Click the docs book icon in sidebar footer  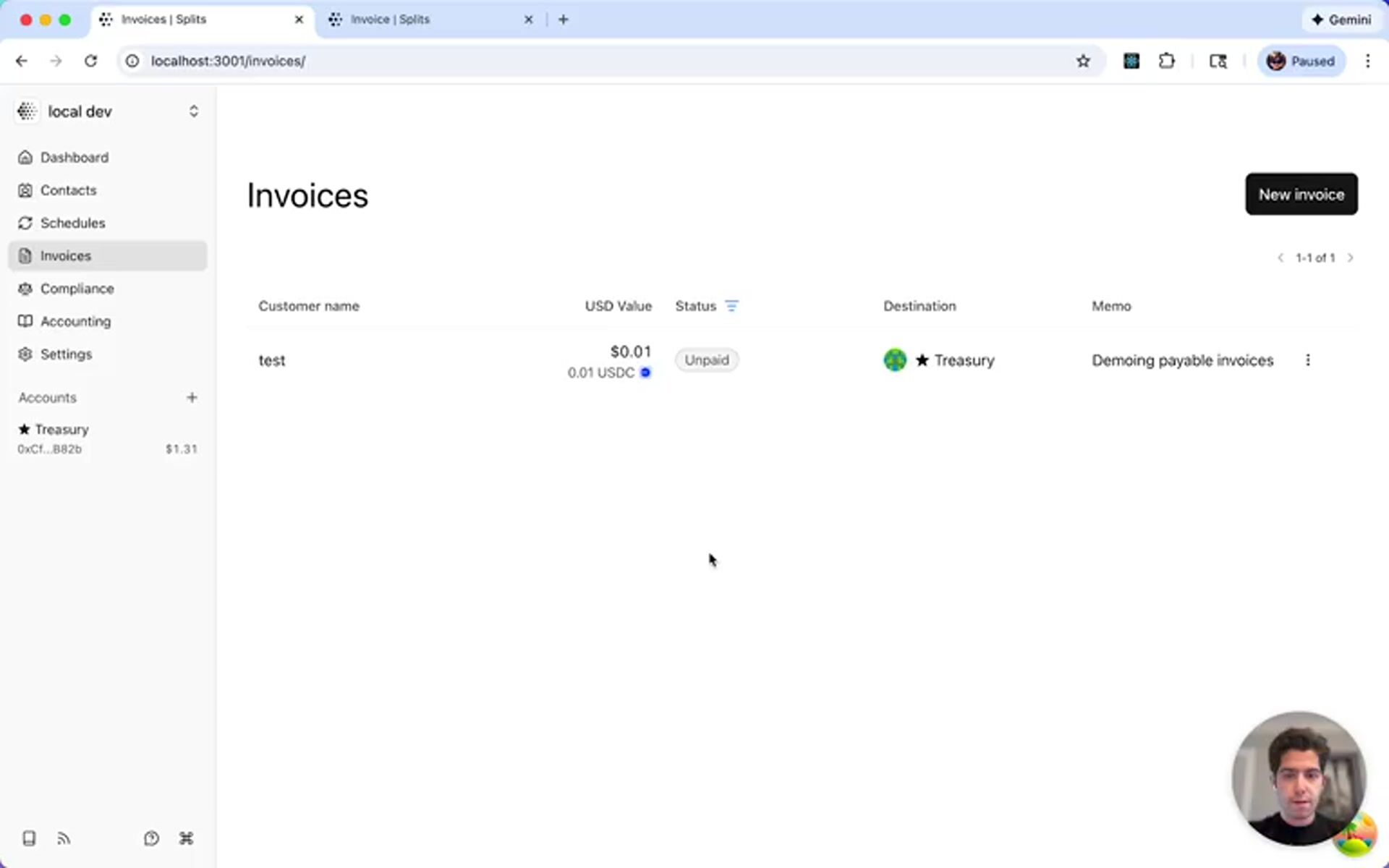(x=29, y=838)
